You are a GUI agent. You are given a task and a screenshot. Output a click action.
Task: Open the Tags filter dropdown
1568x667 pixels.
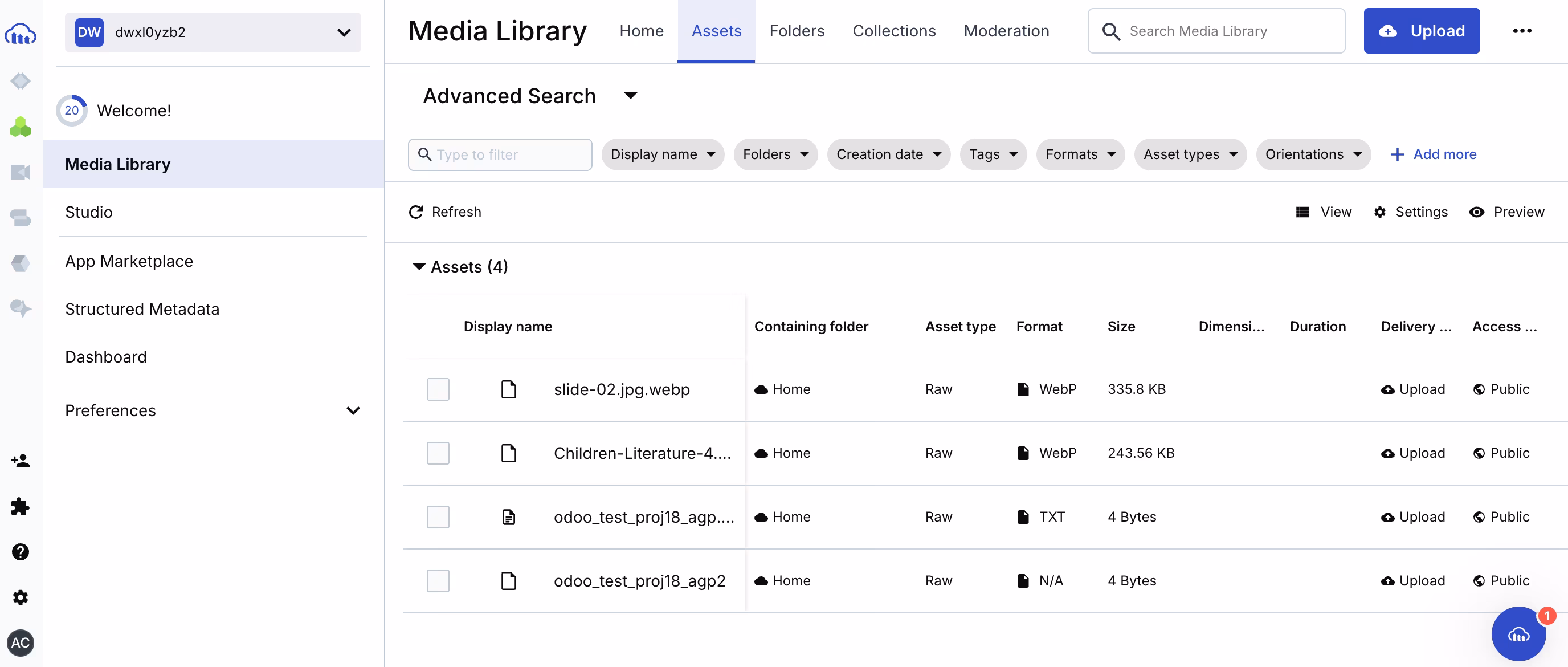[993, 154]
